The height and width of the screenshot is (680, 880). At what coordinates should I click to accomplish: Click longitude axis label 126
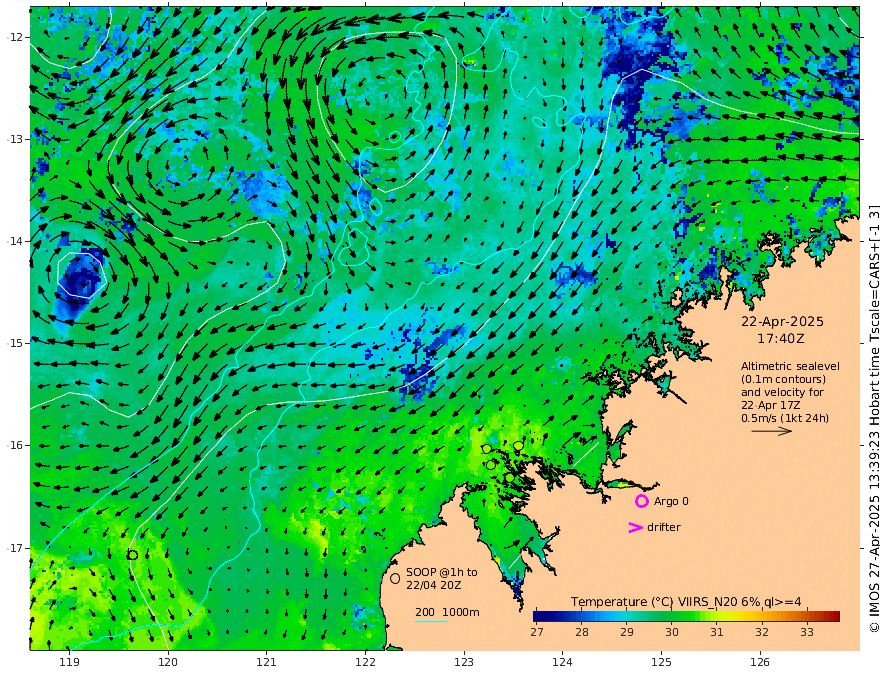point(760,662)
